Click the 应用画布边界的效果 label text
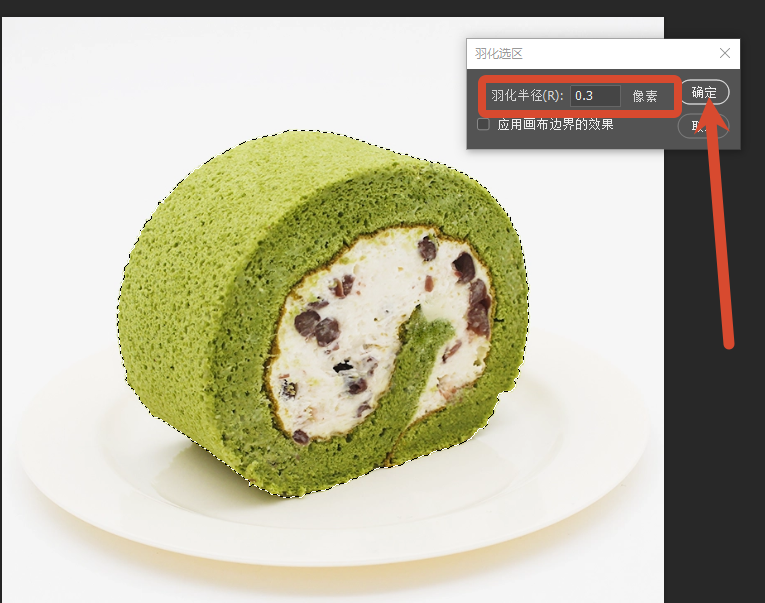Viewport: 765px width, 603px height. click(x=555, y=124)
